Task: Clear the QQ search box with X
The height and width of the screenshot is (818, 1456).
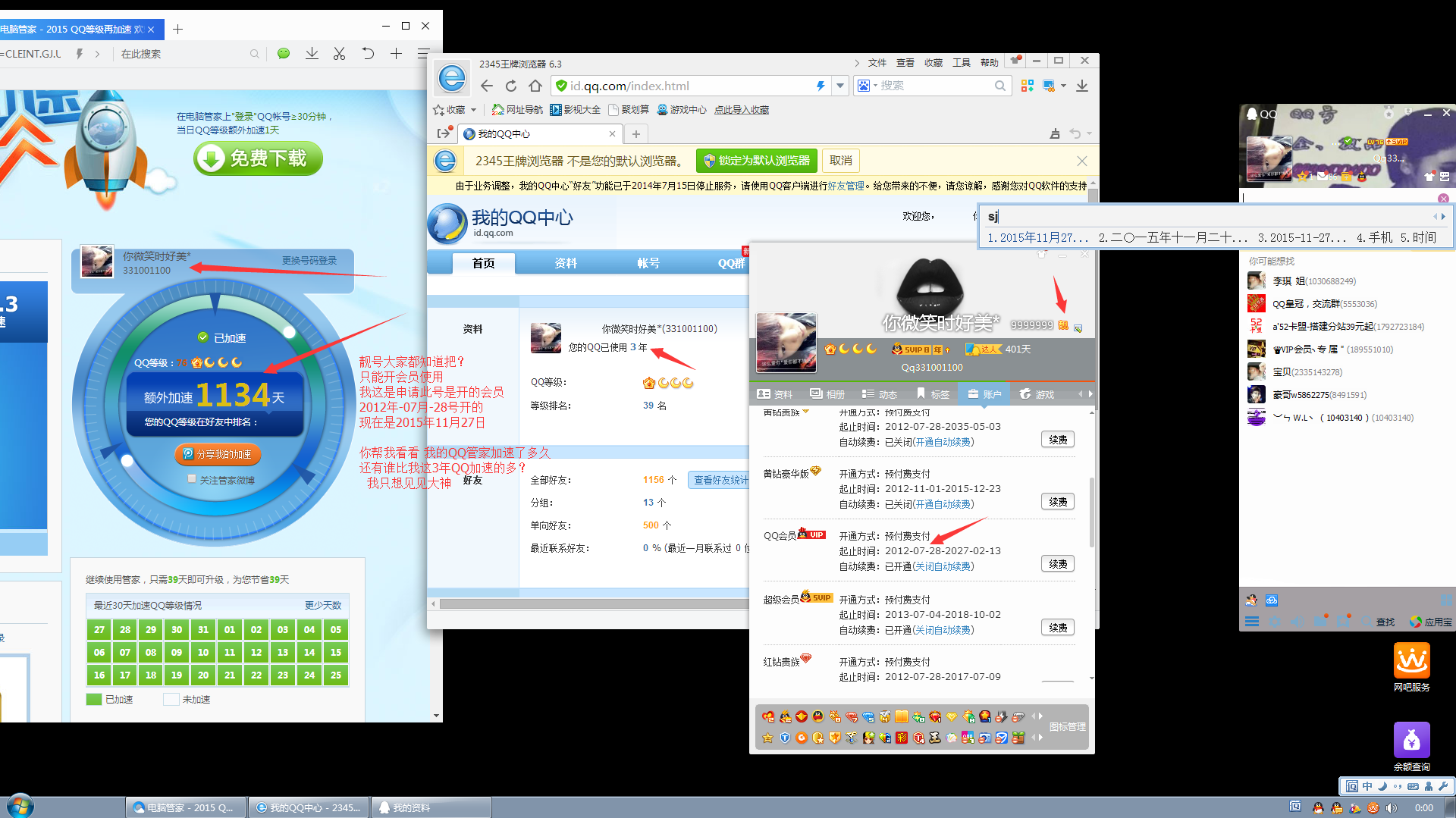Action: pyautogui.click(x=1443, y=199)
